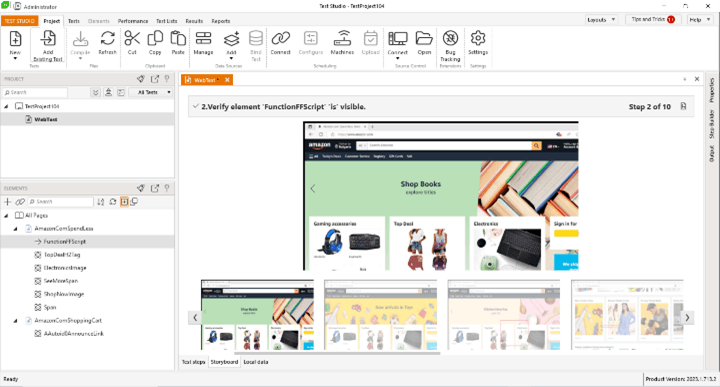Open Manage data sources

(x=203, y=43)
